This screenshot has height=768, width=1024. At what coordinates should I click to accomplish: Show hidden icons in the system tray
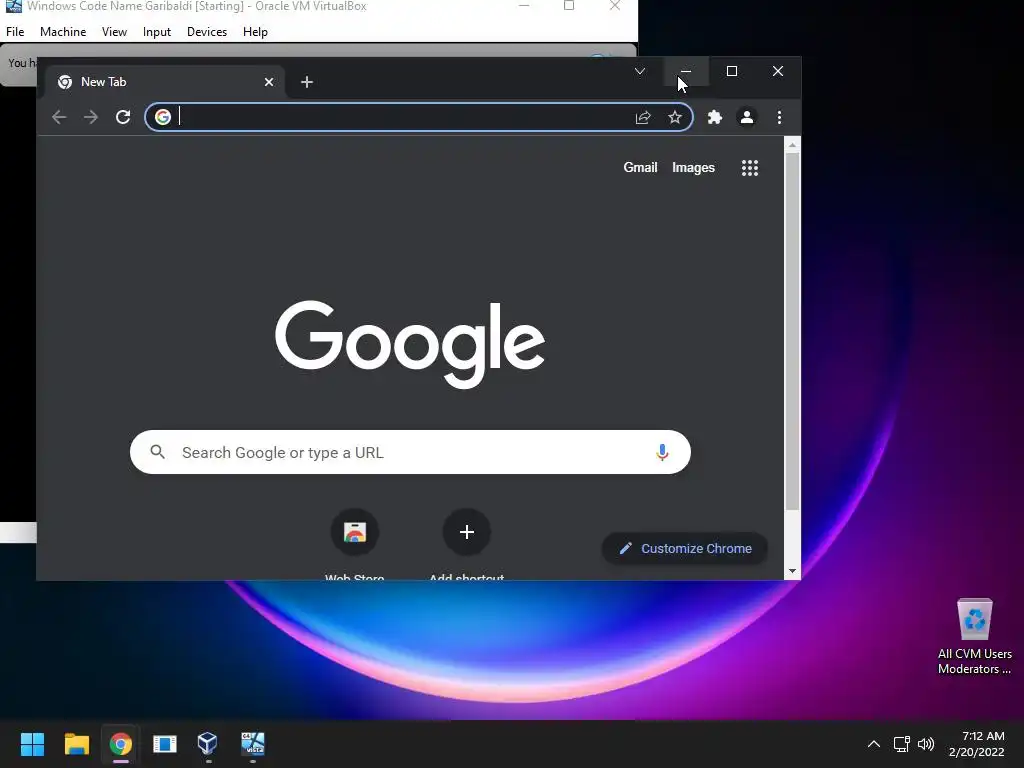pyautogui.click(x=874, y=744)
